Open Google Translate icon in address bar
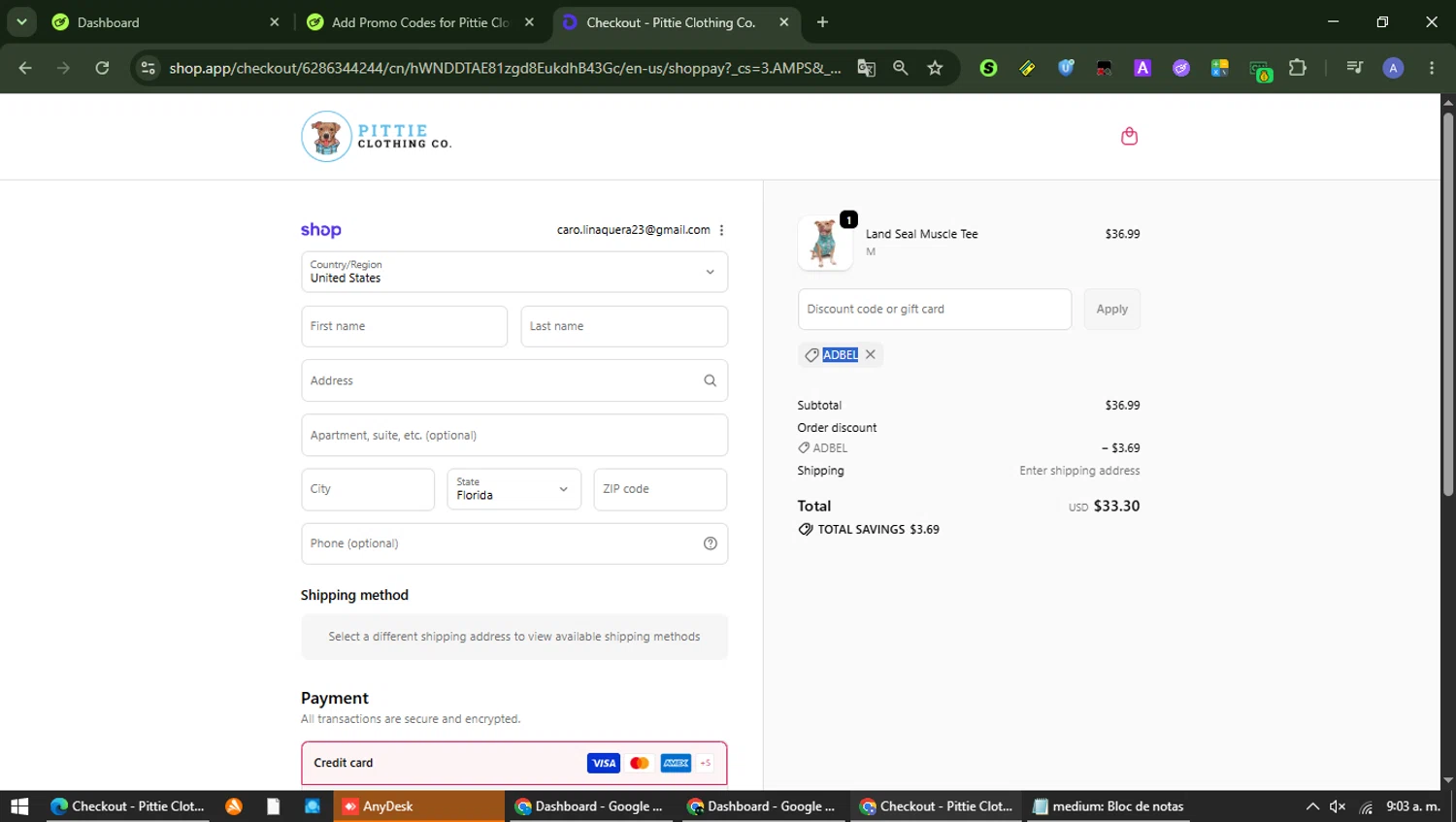This screenshot has width=1456, height=822. [867, 68]
